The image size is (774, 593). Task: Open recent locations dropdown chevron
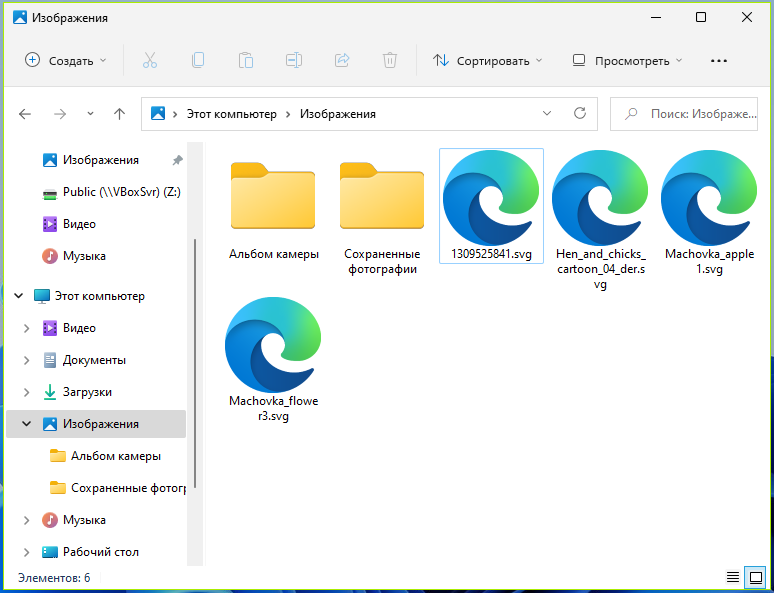[x=90, y=114]
